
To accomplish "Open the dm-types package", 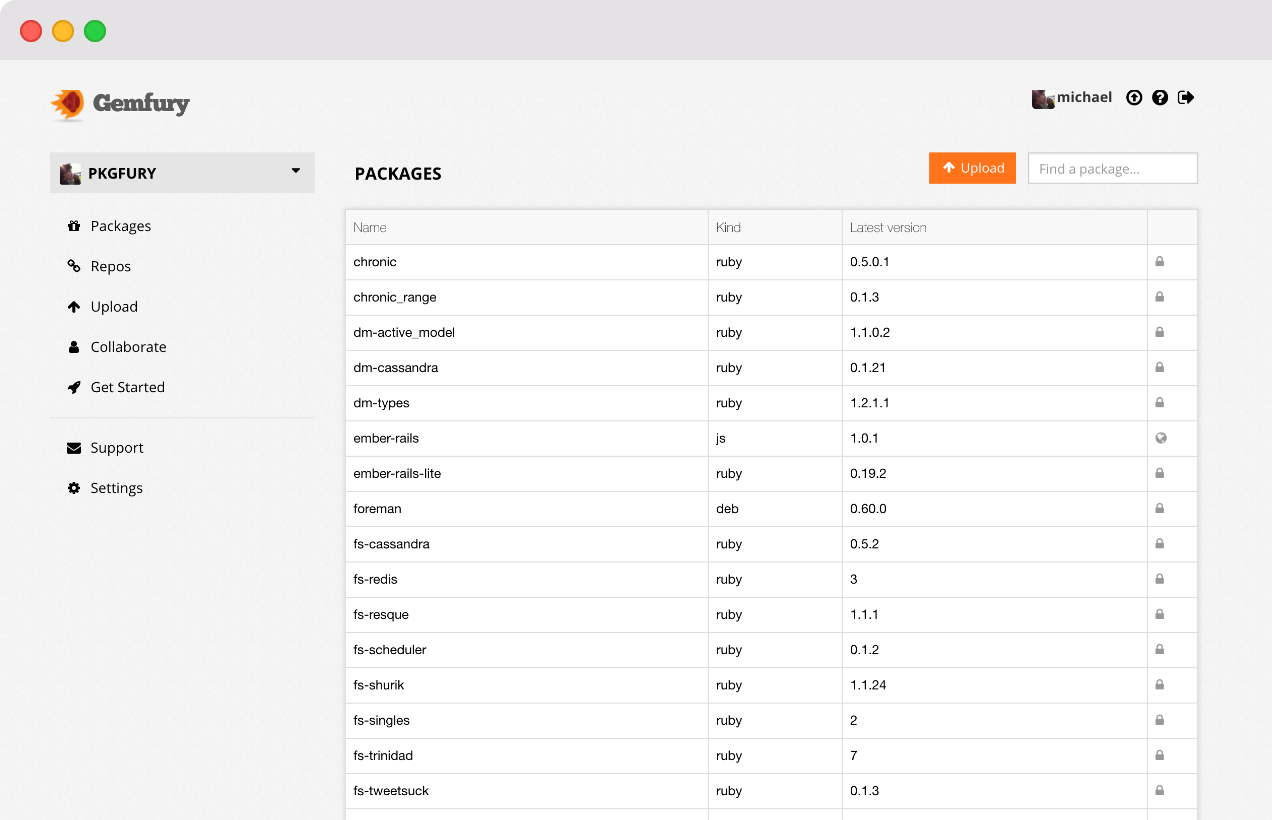I will [381, 404].
